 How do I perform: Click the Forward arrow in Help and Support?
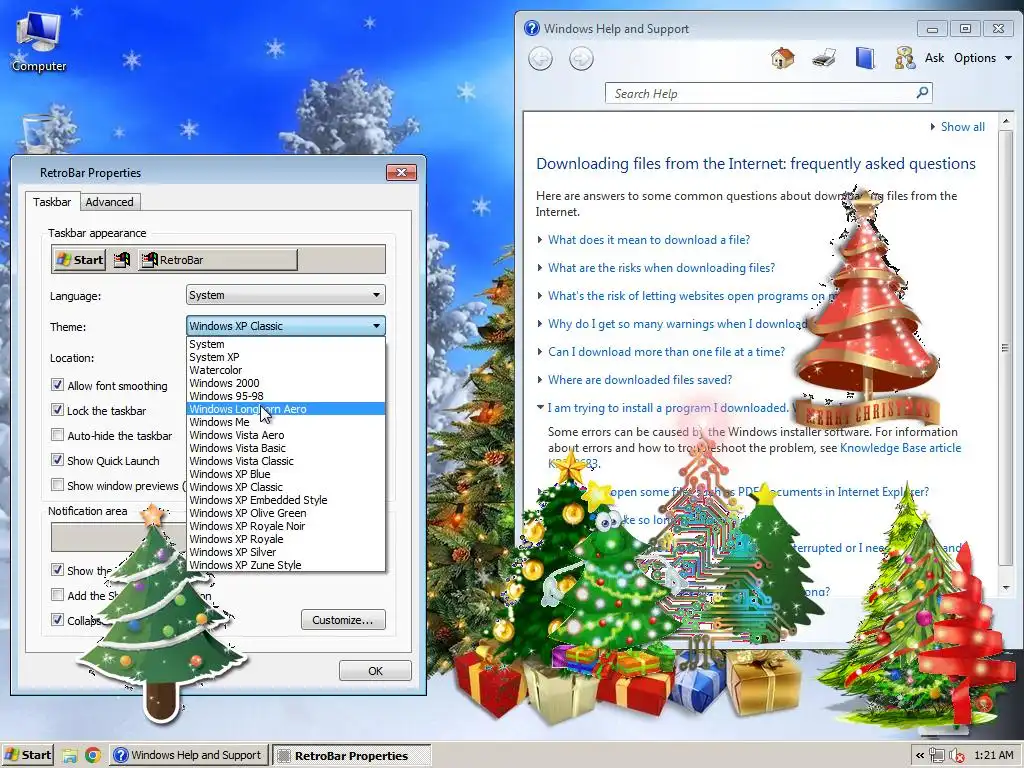pos(581,59)
